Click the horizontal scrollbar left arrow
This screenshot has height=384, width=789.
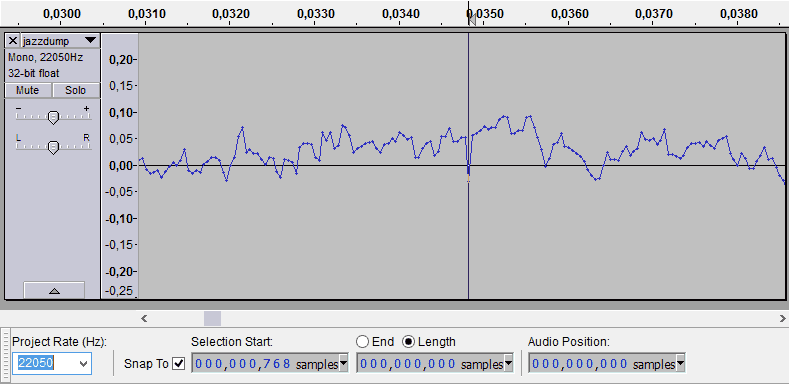[x=144, y=318]
